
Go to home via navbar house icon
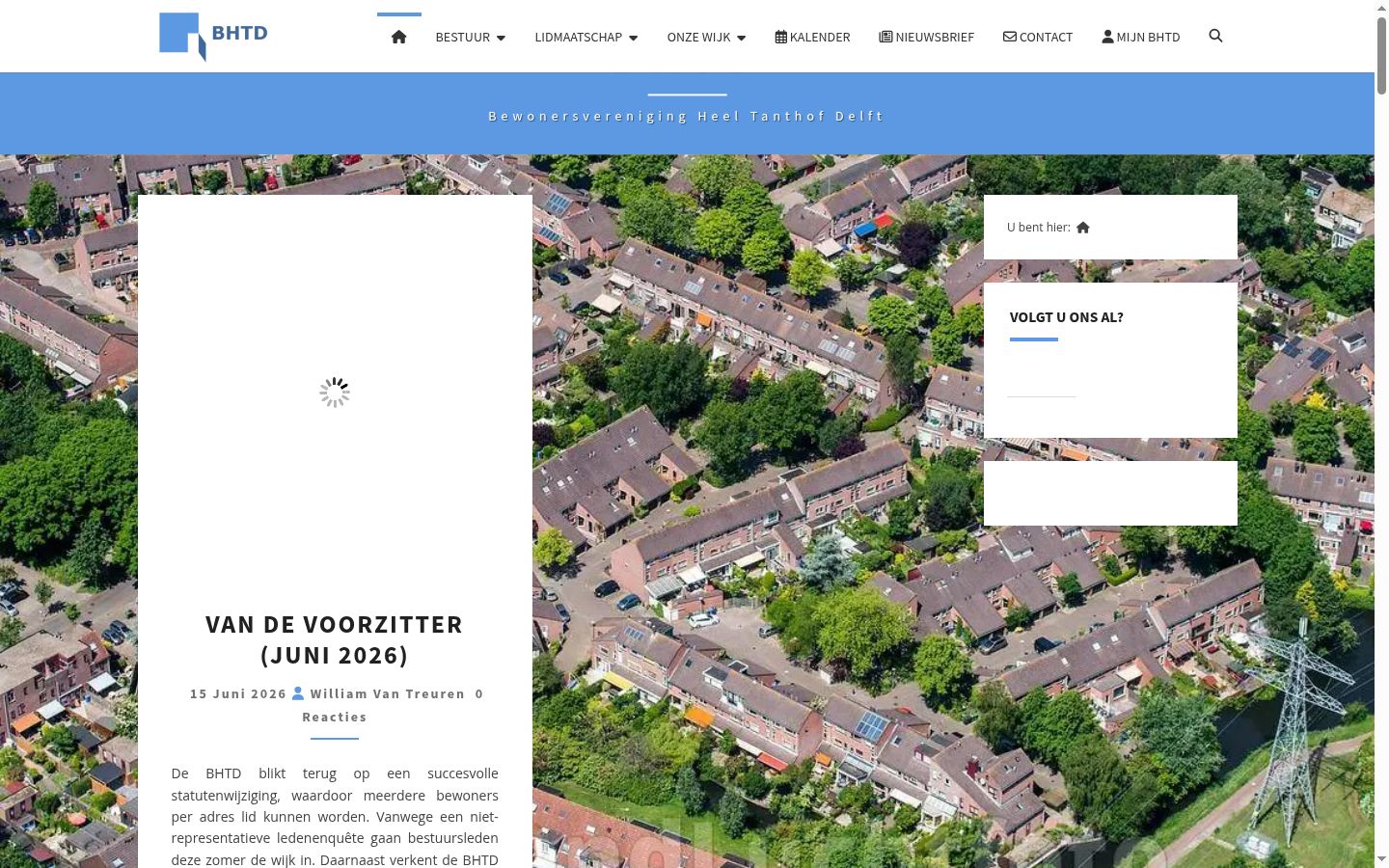[x=398, y=37]
